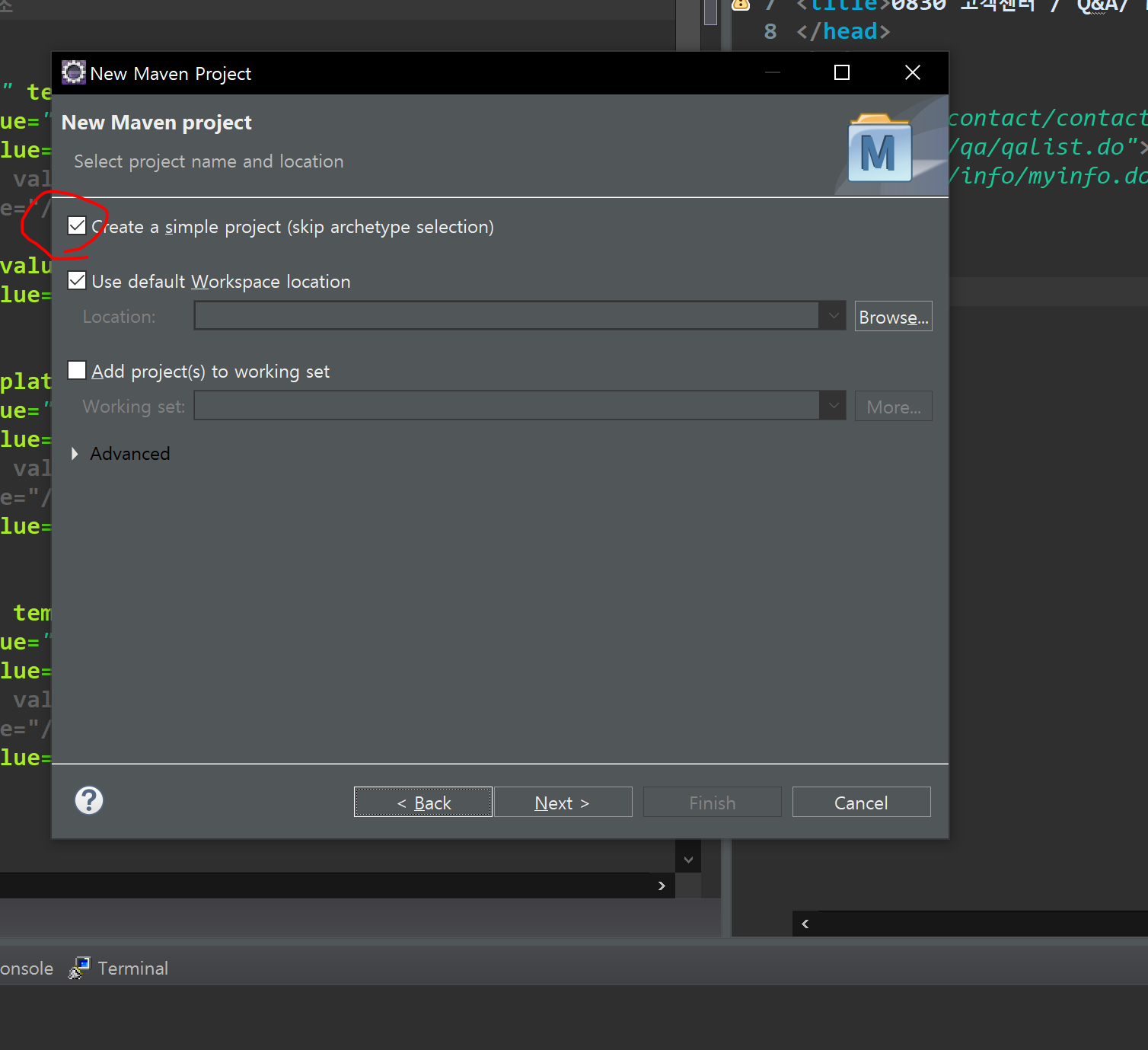The image size is (1148, 1050).
Task: Click the Terminal tab icon
Action: coord(79,968)
